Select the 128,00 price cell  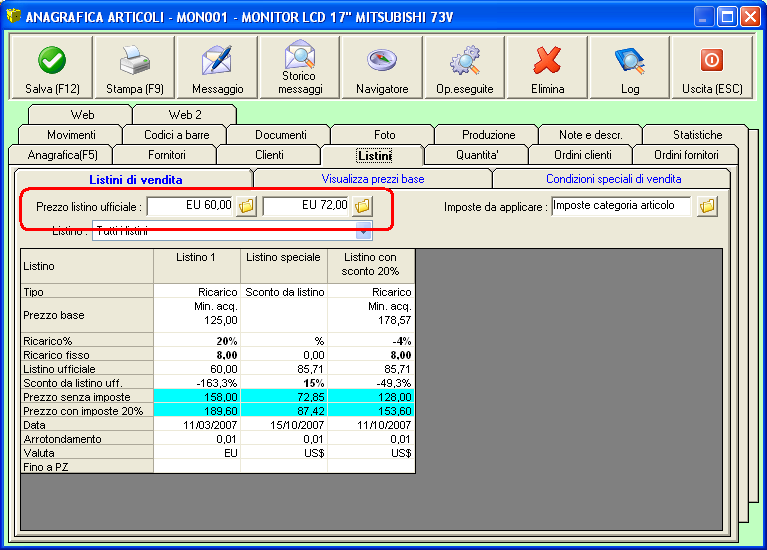(371, 397)
